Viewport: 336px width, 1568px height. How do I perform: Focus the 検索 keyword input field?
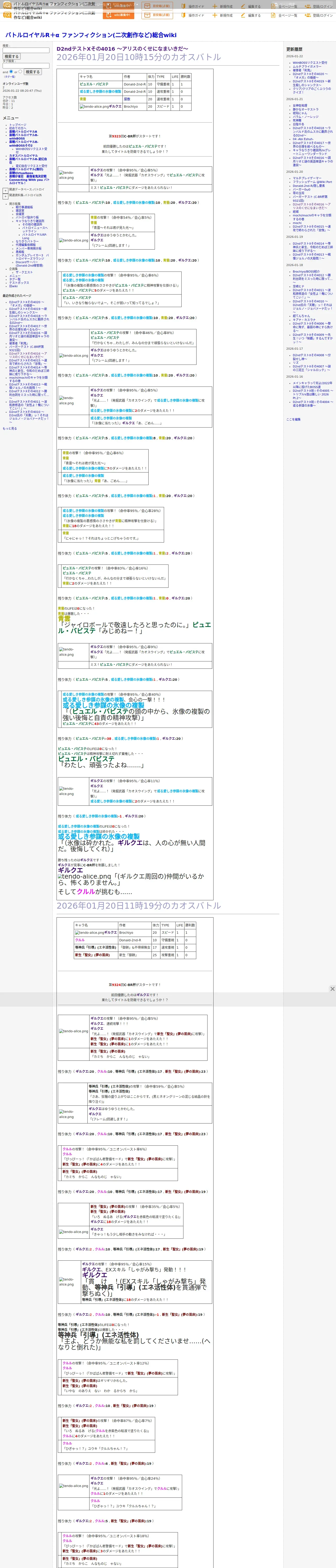(26, 50)
